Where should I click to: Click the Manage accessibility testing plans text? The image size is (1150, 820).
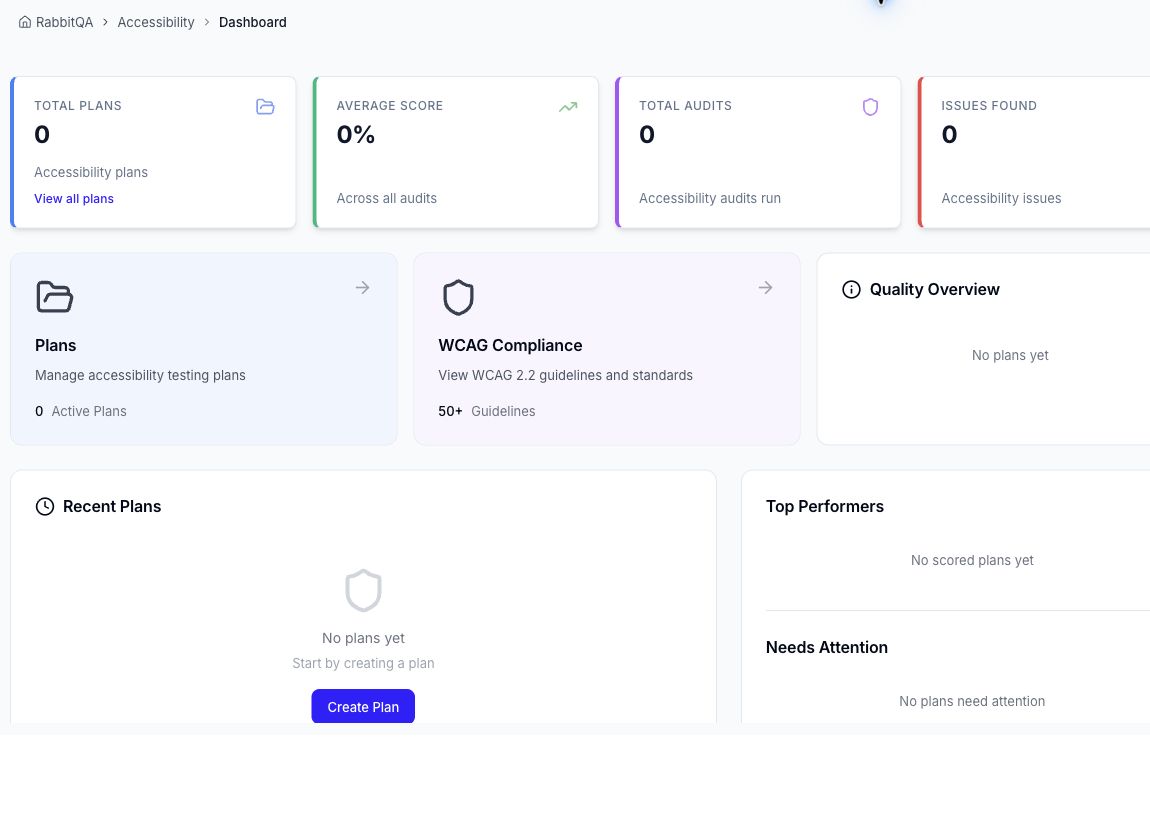(x=140, y=376)
